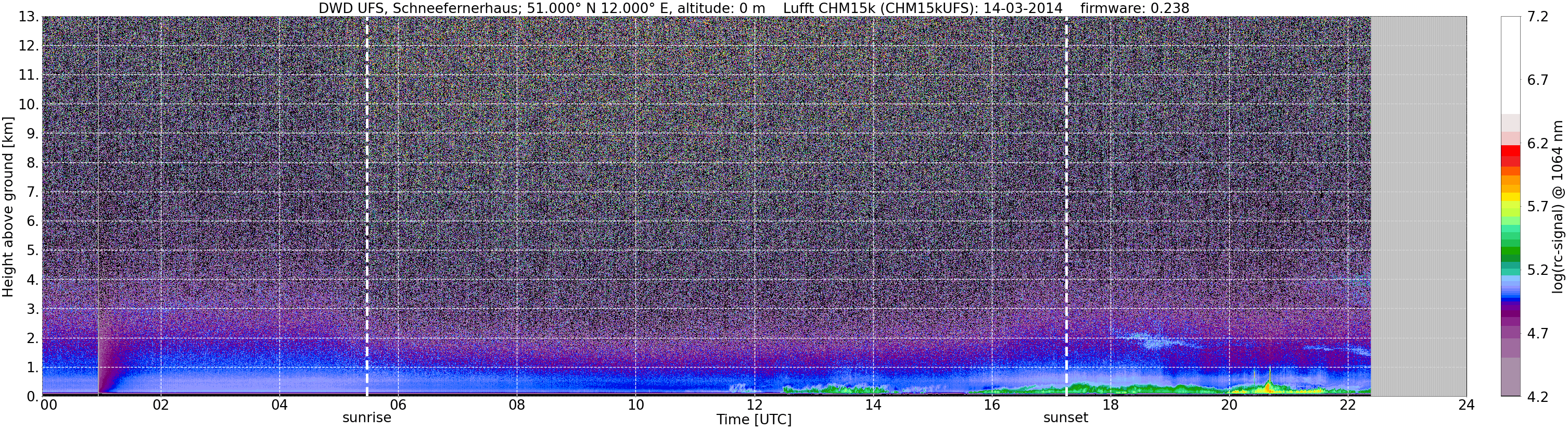Screen dimensions: 1568x430
Task: Click the '7.' tick on the height axis
Action: click(32, 193)
